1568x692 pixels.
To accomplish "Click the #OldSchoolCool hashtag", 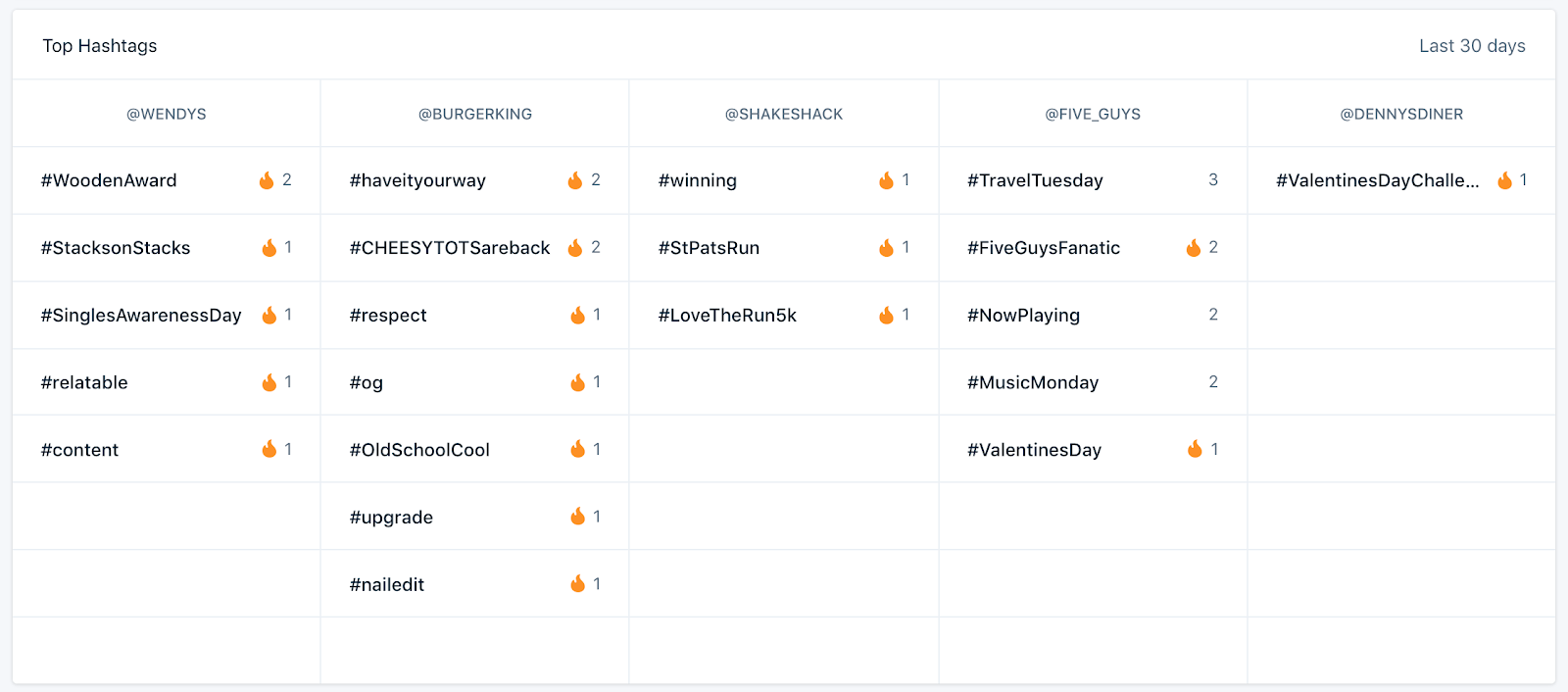I will coord(419,450).
